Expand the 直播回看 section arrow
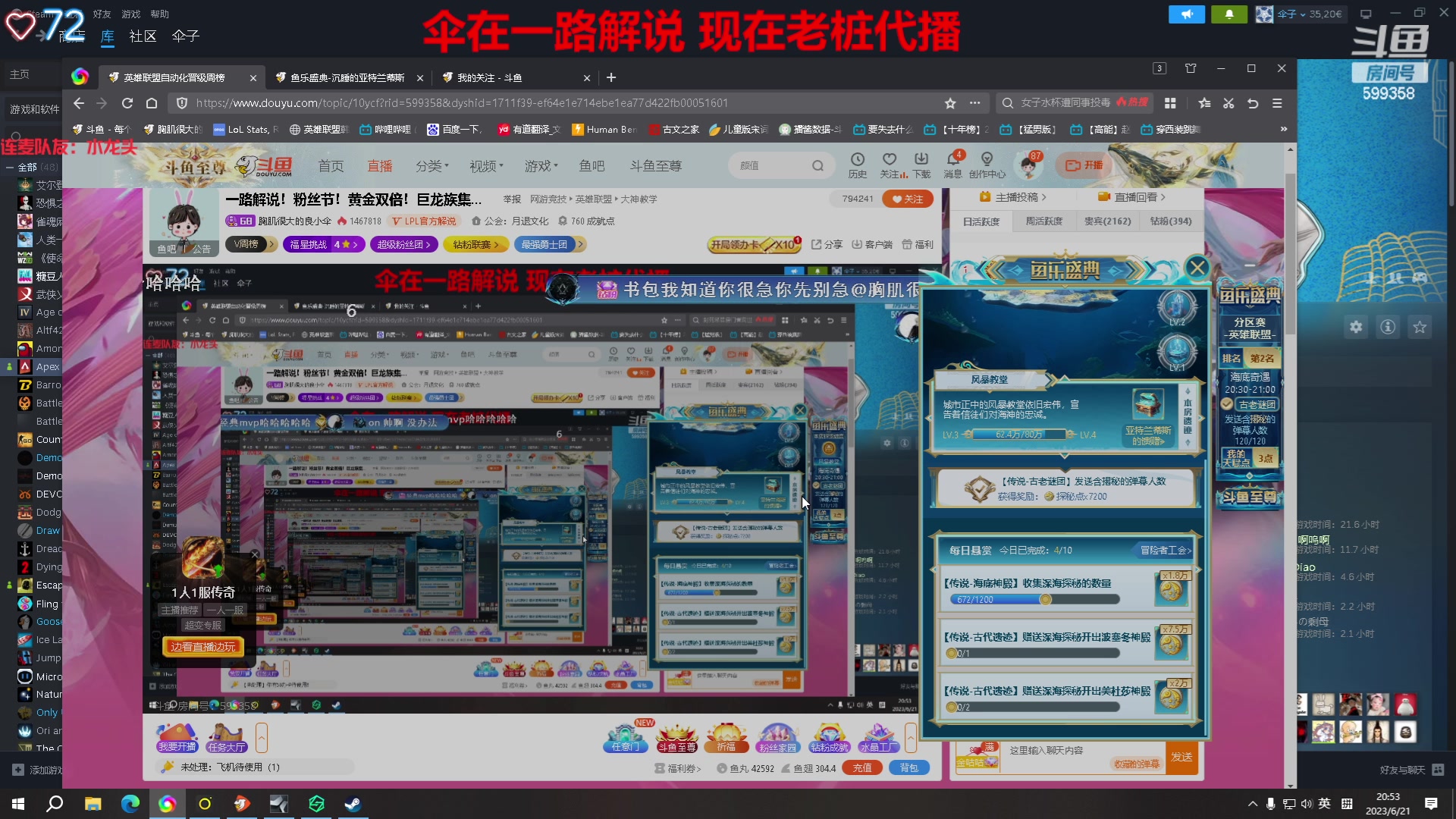The width and height of the screenshot is (1456, 819). point(1163,197)
